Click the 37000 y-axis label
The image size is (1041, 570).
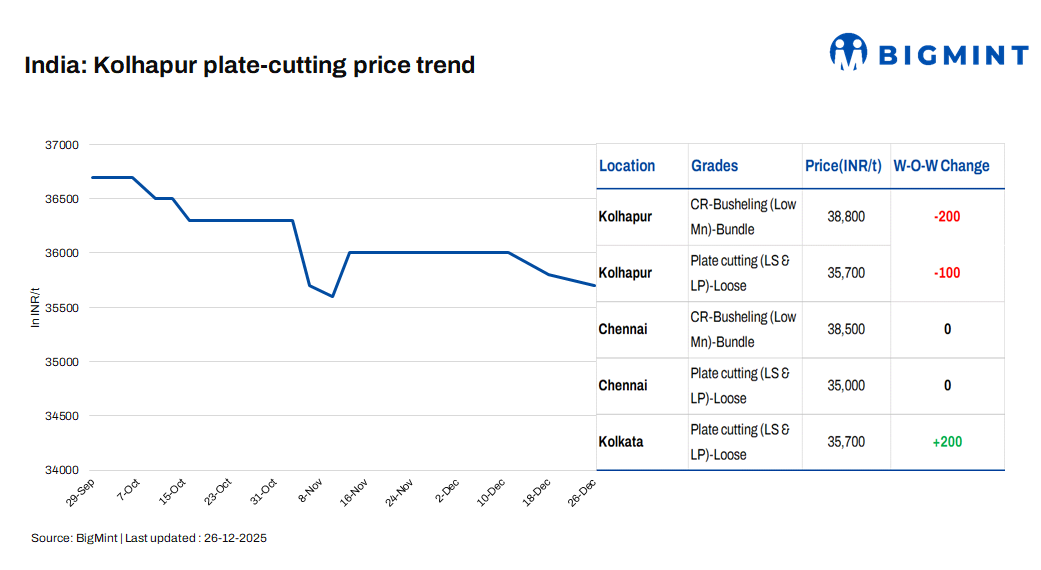click(61, 145)
